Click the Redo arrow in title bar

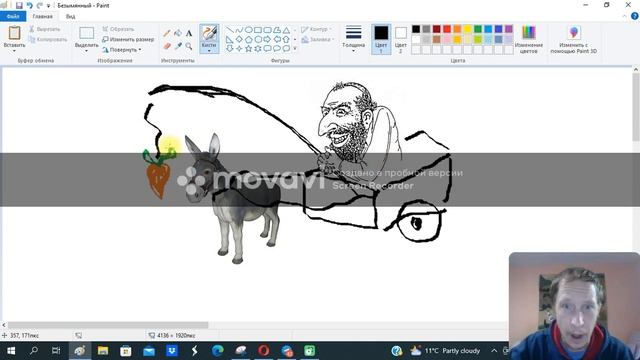coord(40,6)
